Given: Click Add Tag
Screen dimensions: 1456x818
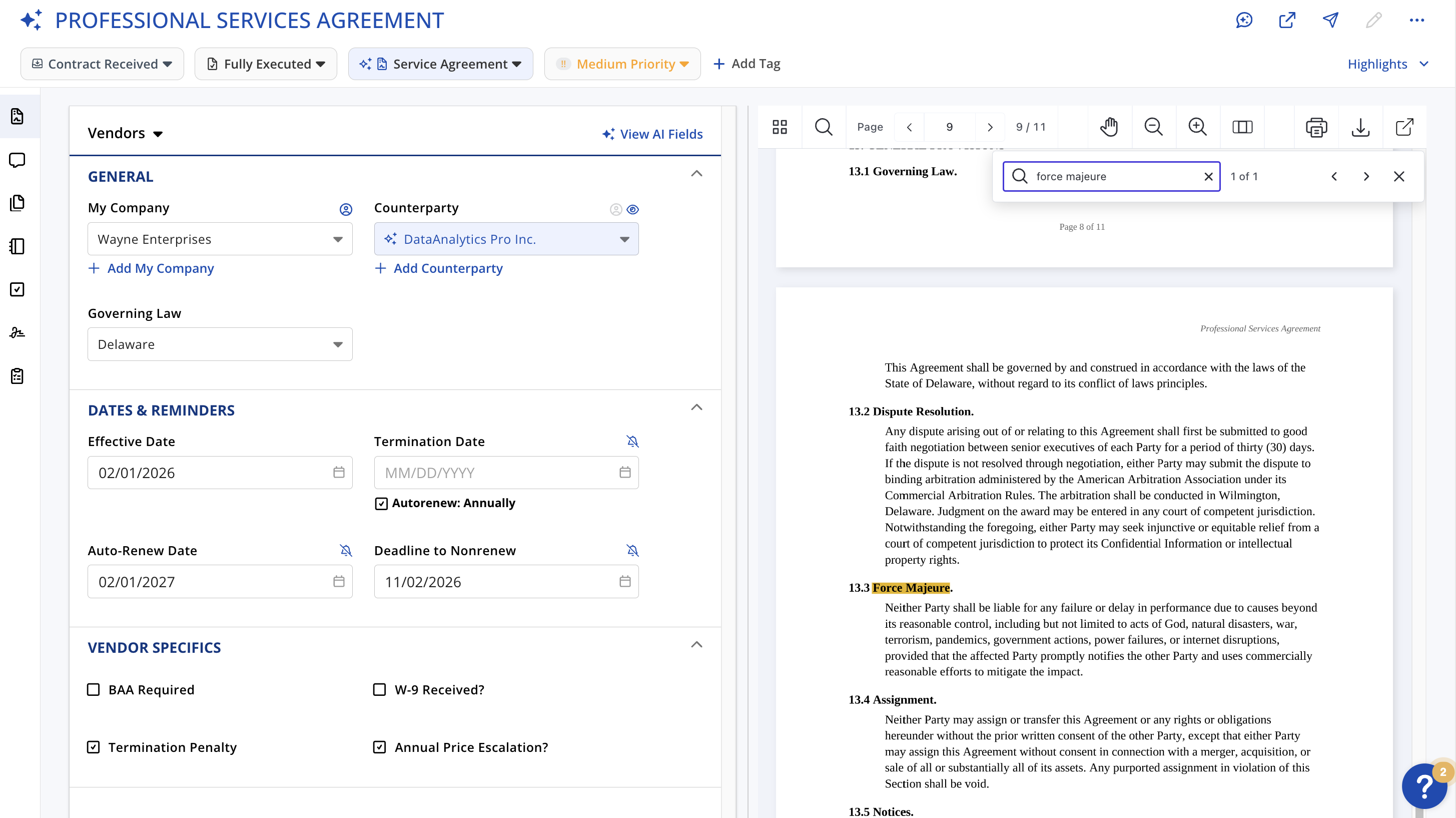Looking at the screenshot, I should 747,64.
